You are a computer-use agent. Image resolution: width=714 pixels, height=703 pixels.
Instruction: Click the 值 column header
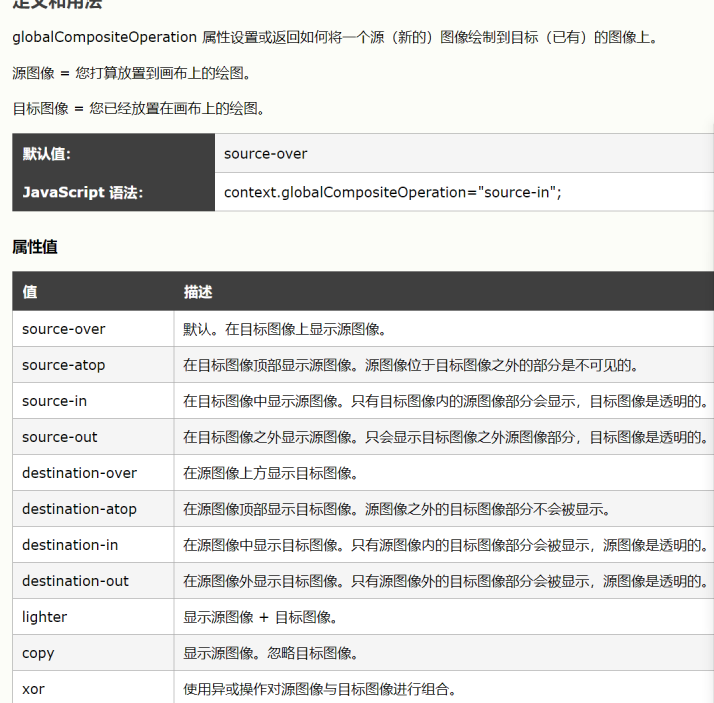(93, 291)
